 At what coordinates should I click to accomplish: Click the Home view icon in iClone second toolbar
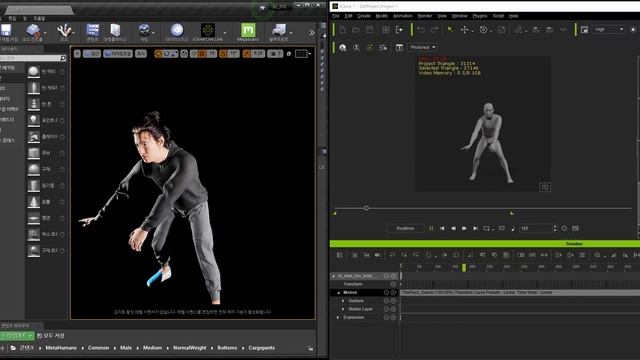click(x=342, y=48)
